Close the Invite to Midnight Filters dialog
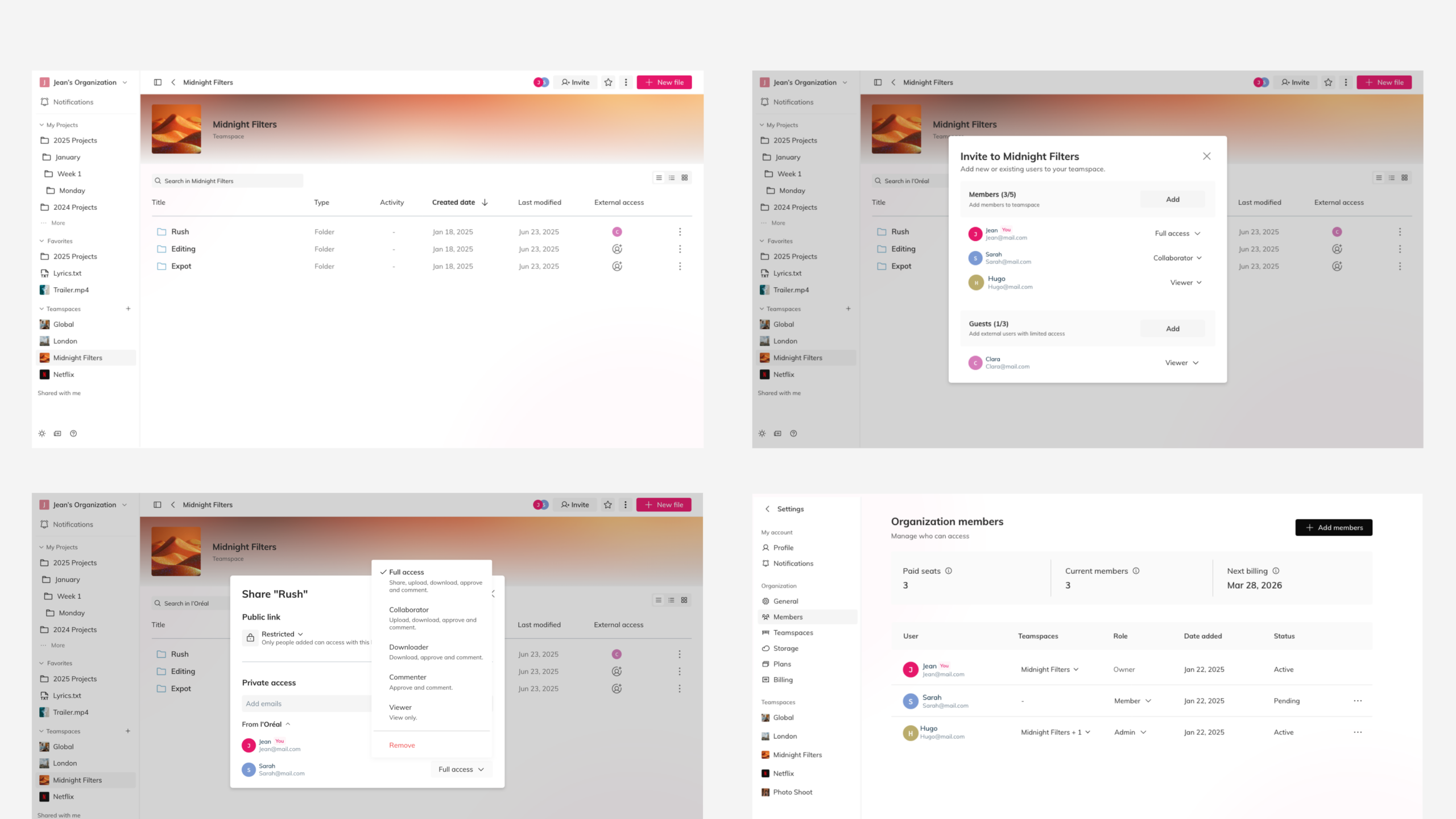This screenshot has height=819, width=1456. (x=1206, y=156)
